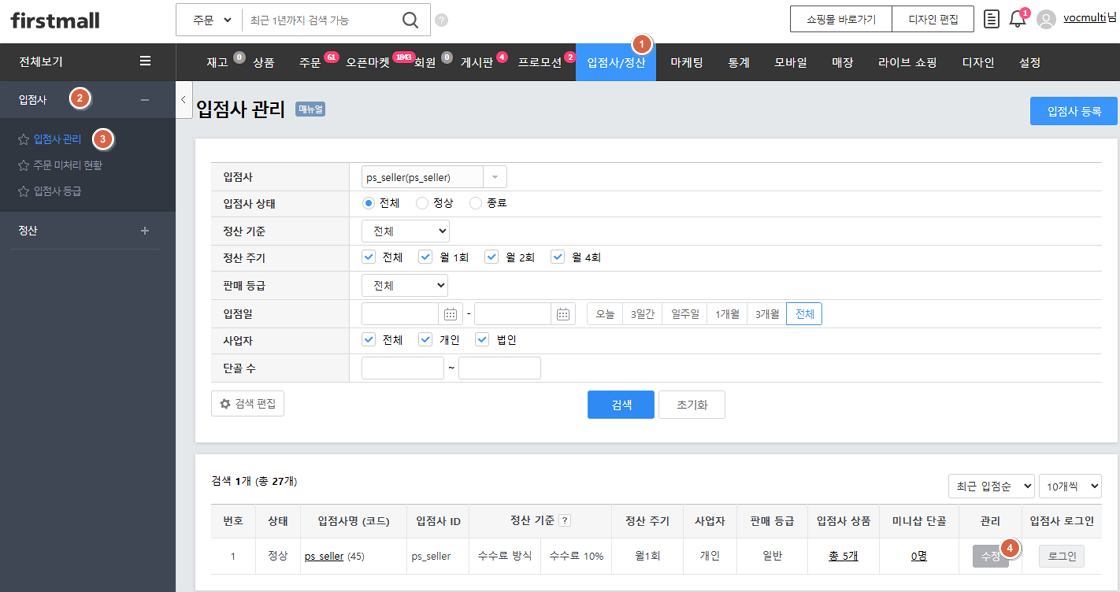Open the ps_seller vendor name link

(324, 556)
